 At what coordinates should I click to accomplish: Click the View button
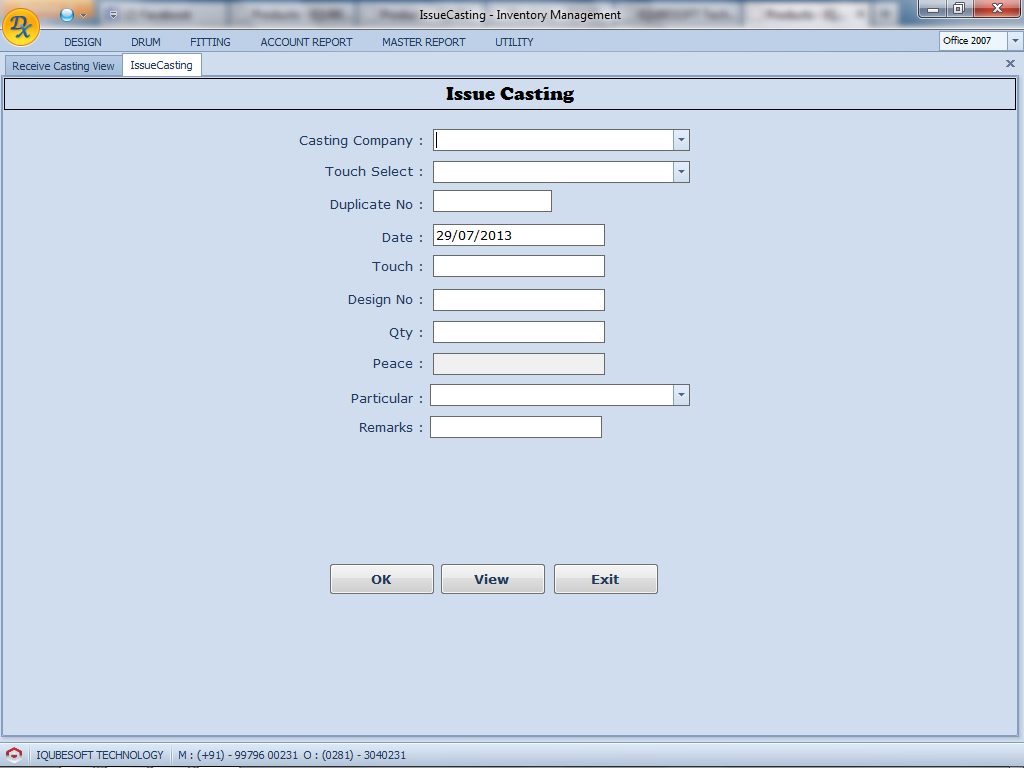[x=492, y=579]
